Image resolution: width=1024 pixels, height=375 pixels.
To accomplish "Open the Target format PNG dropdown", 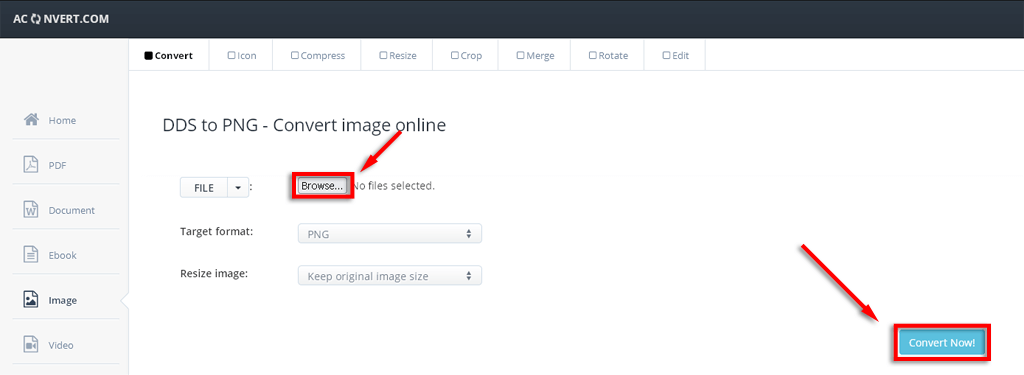I will 389,234.
